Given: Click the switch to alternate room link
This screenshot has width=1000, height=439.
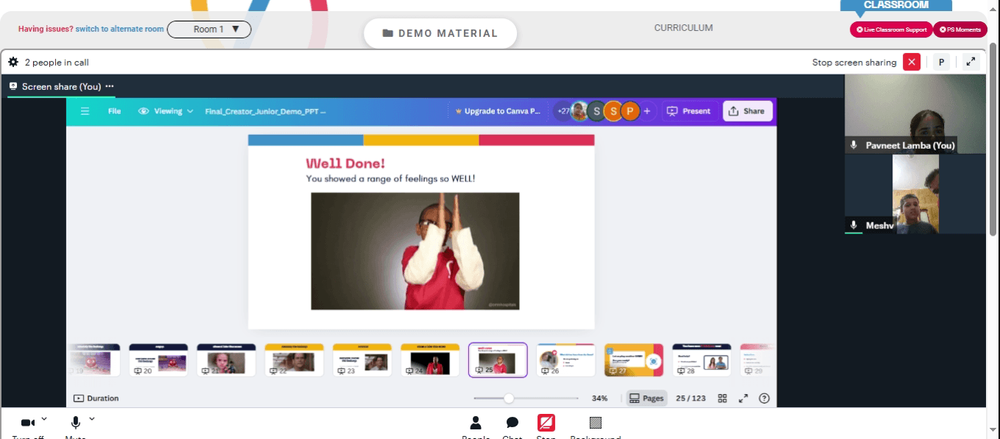Looking at the screenshot, I should point(119,29).
